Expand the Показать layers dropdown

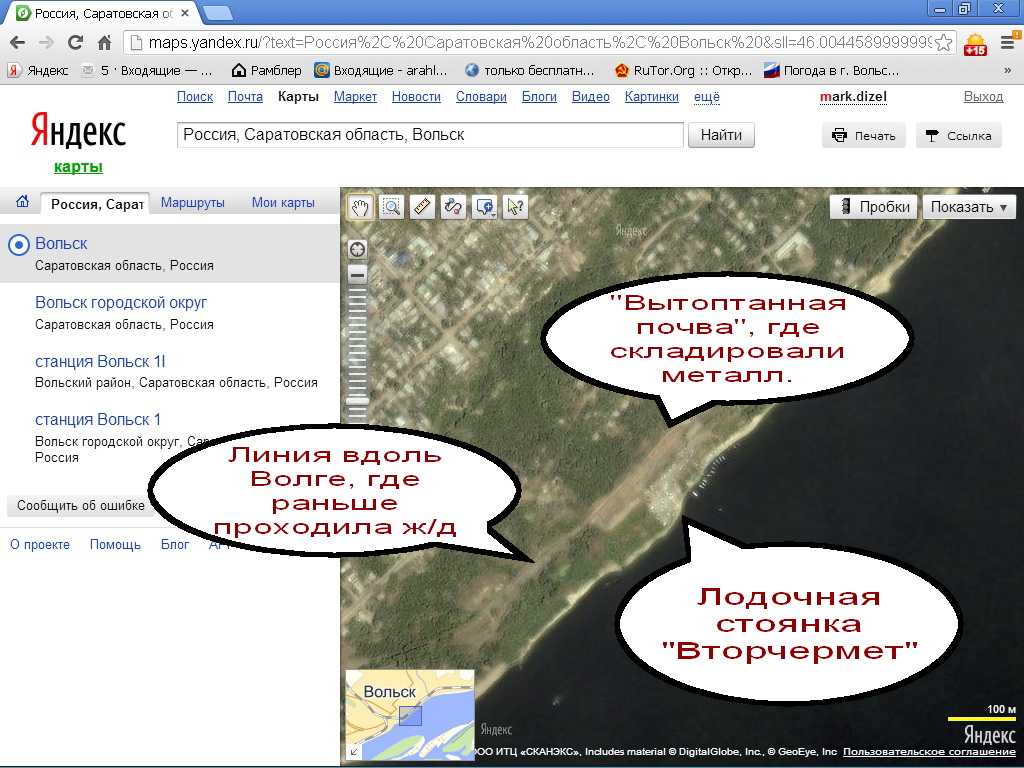click(x=969, y=207)
